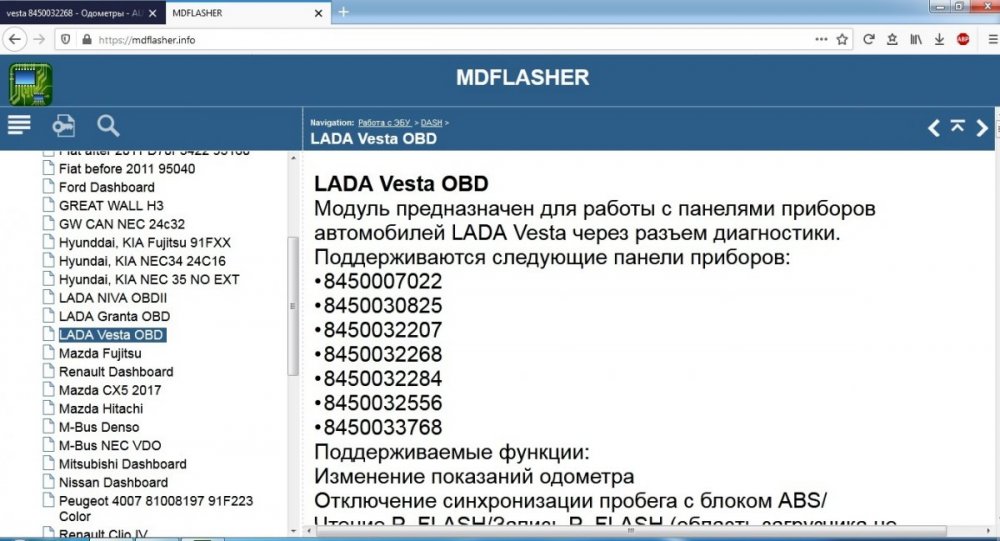This screenshot has width=1000, height=541.
Task: Click the ABP adblock extension icon
Action: pos(963,40)
